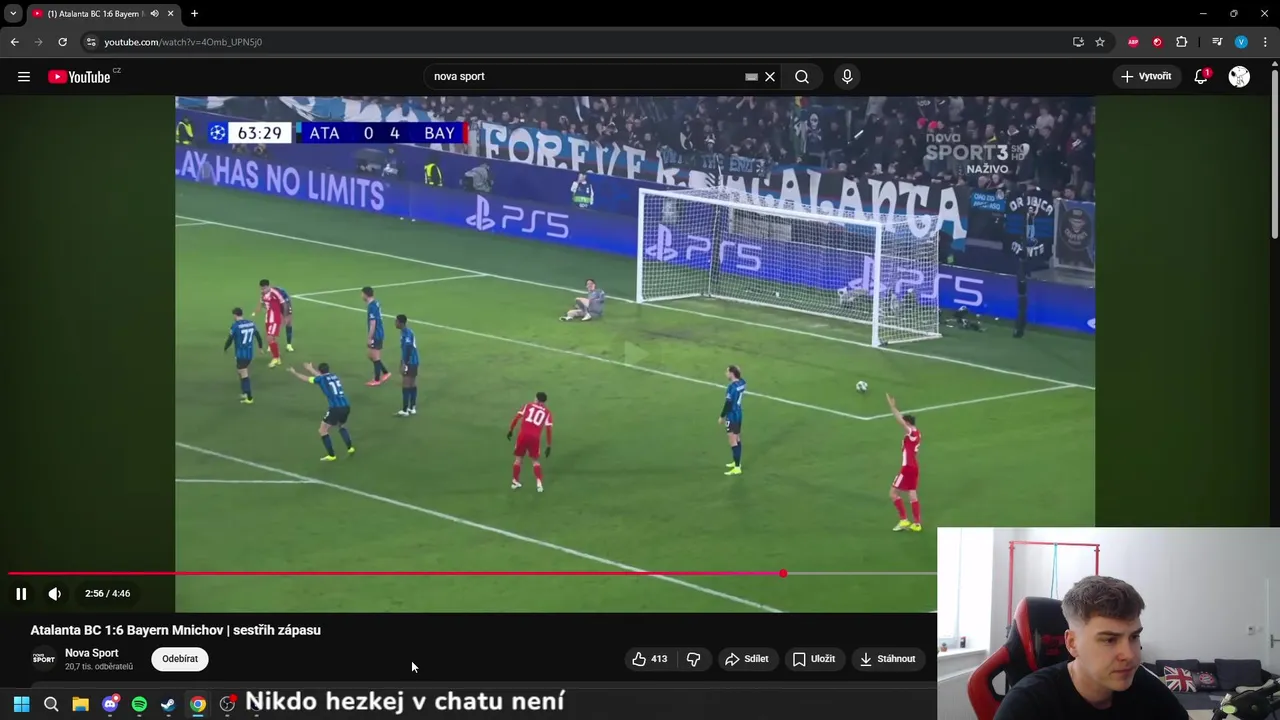Open the on-screen keyboard icon in search
Viewport: 1280px width, 720px height.
[751, 77]
